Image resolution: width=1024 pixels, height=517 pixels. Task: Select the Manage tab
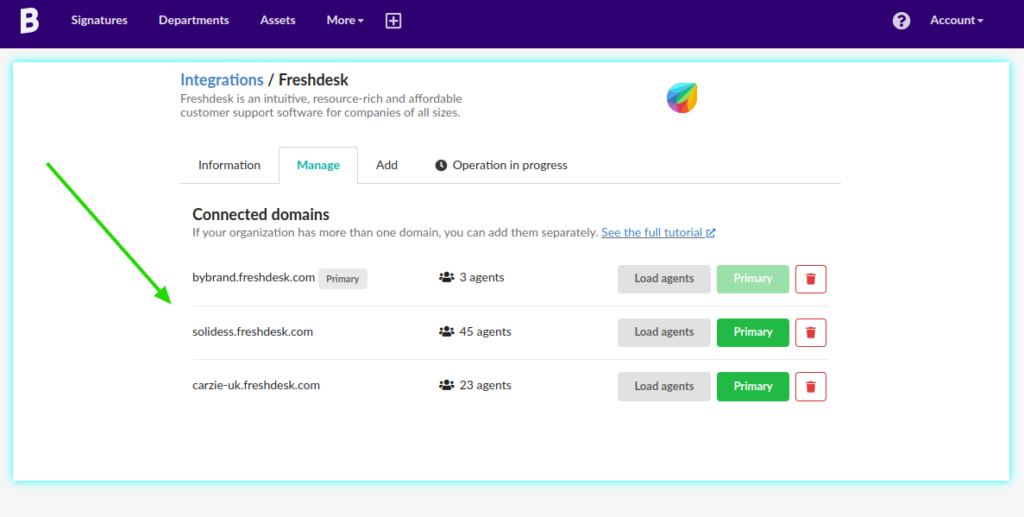[318, 165]
